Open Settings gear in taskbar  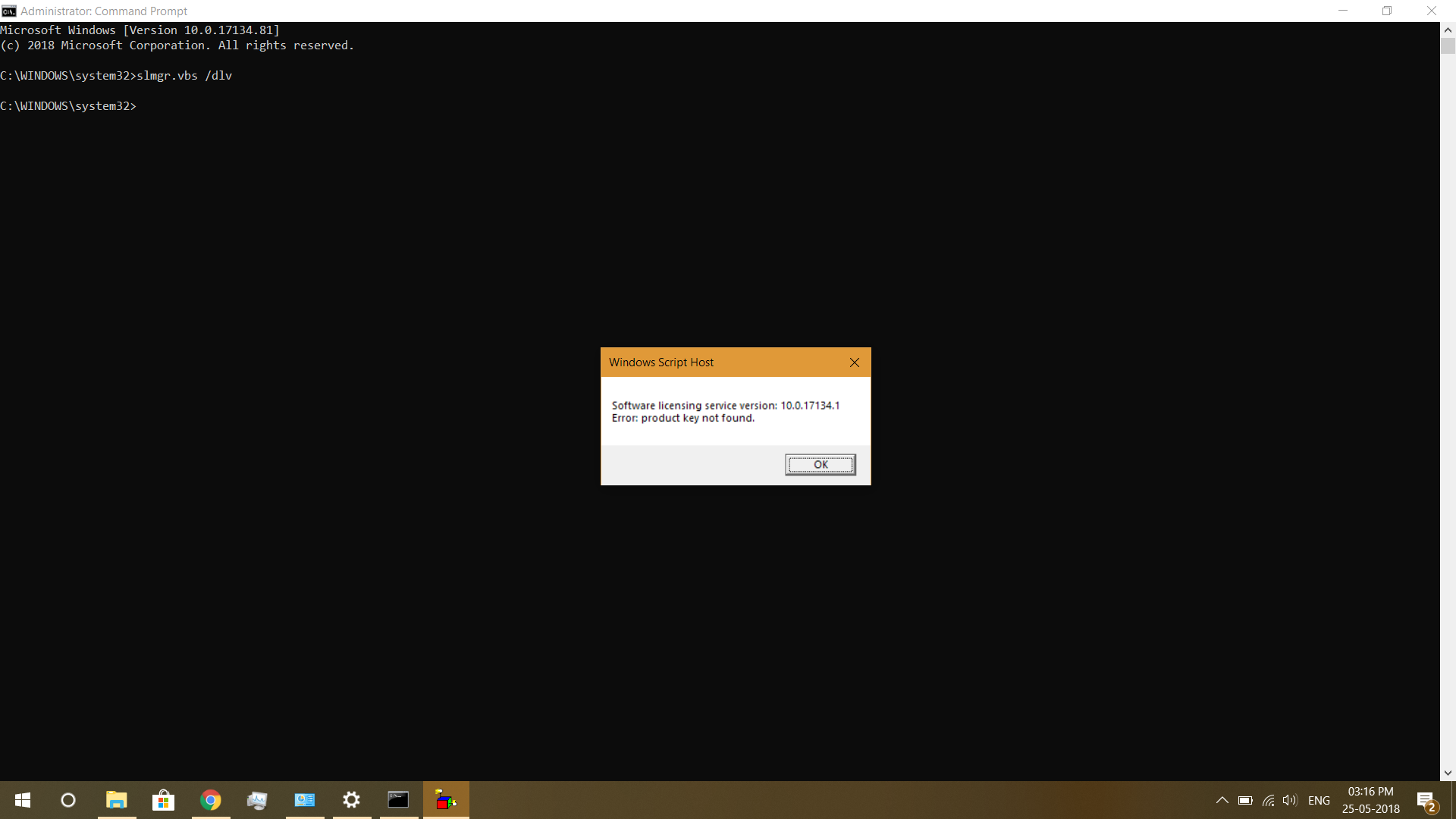(x=351, y=800)
